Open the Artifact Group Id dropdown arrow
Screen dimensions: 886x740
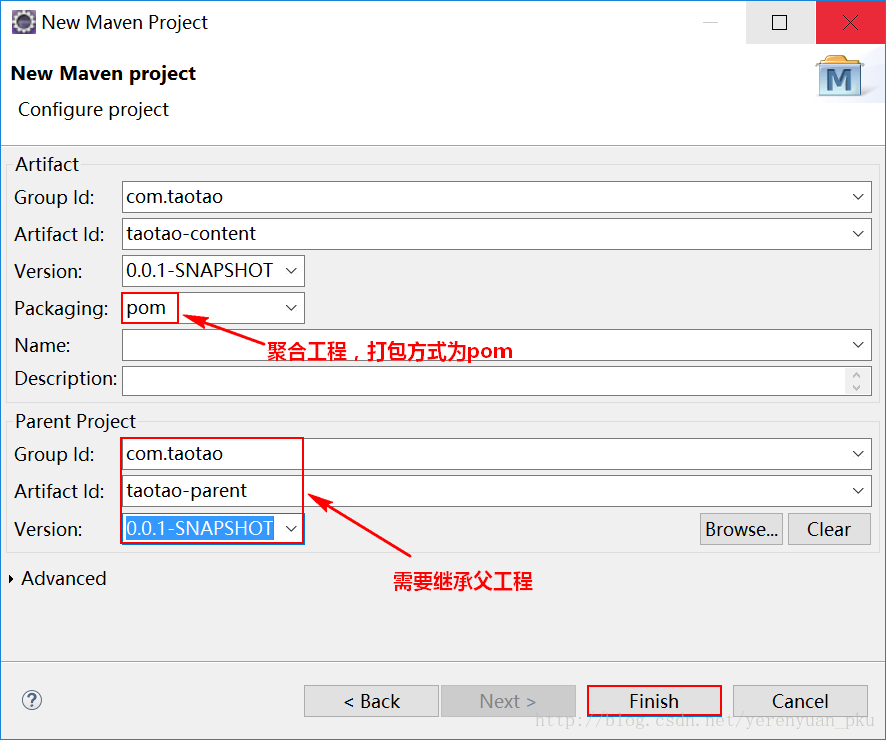click(858, 197)
